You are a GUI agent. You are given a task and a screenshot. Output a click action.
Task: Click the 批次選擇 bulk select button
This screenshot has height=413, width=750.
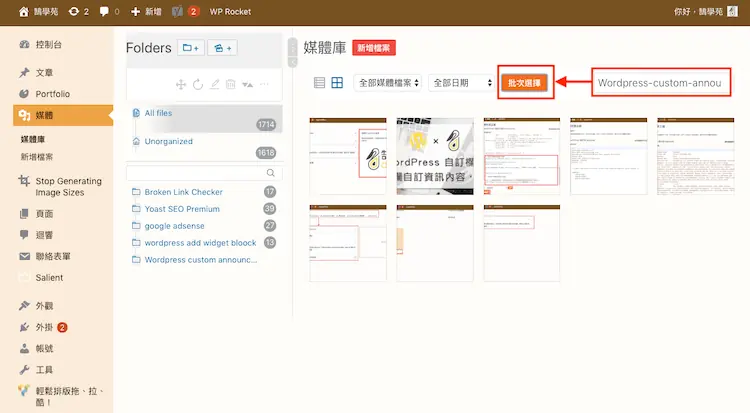[524, 83]
